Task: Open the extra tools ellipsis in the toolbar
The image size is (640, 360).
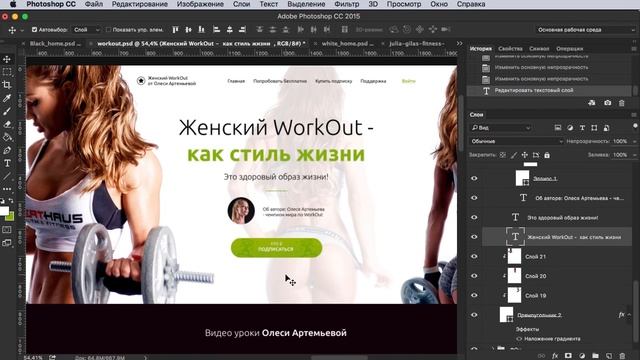Action: tap(7, 189)
